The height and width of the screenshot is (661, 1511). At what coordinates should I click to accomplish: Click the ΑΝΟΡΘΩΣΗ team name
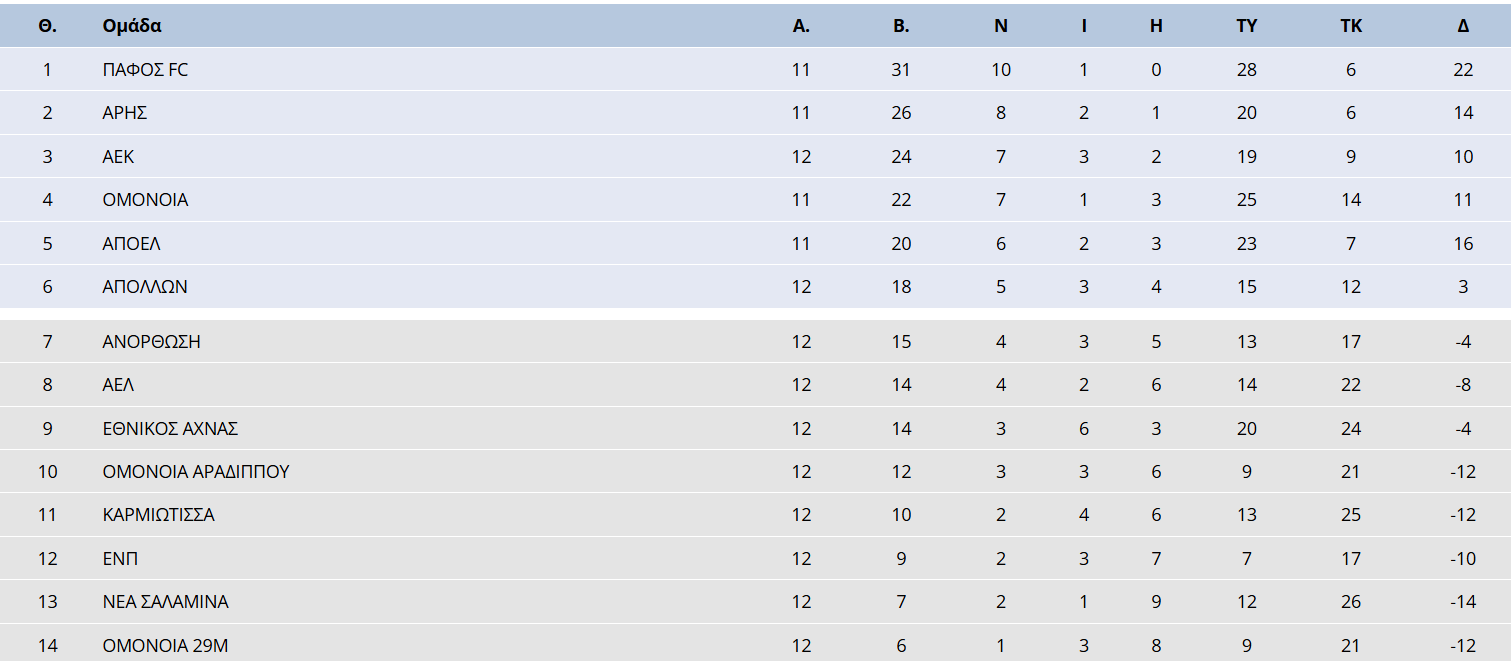click(x=151, y=342)
